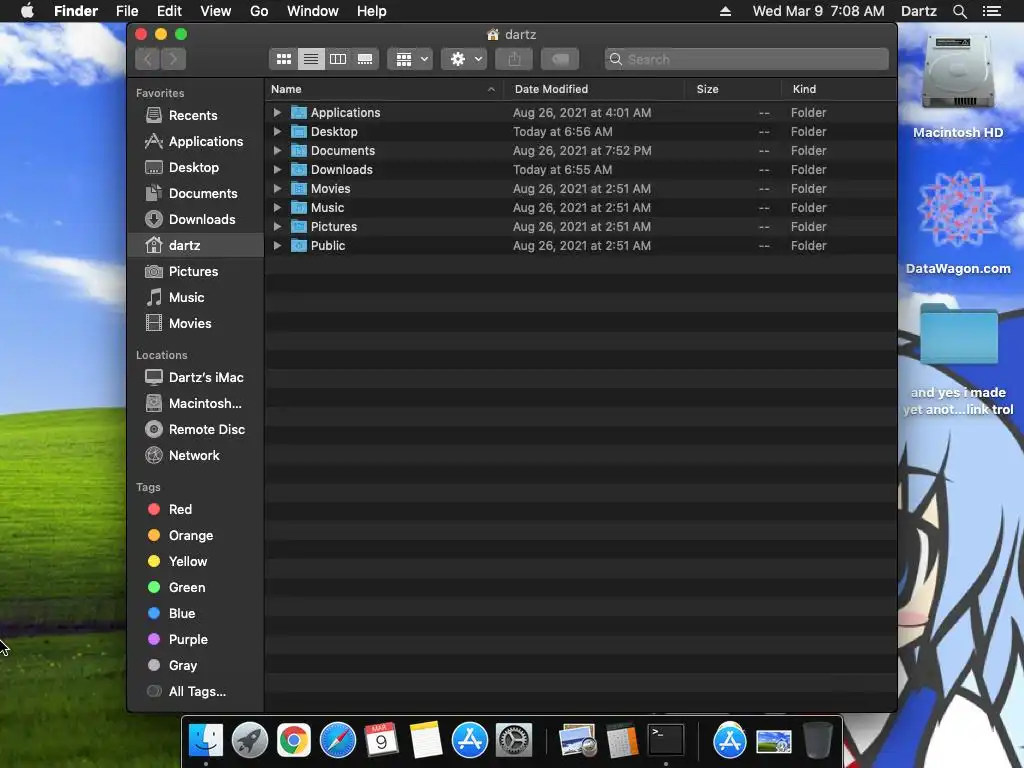This screenshot has width=1024, height=768.
Task: Click the Share toolbar button
Action: [514, 59]
